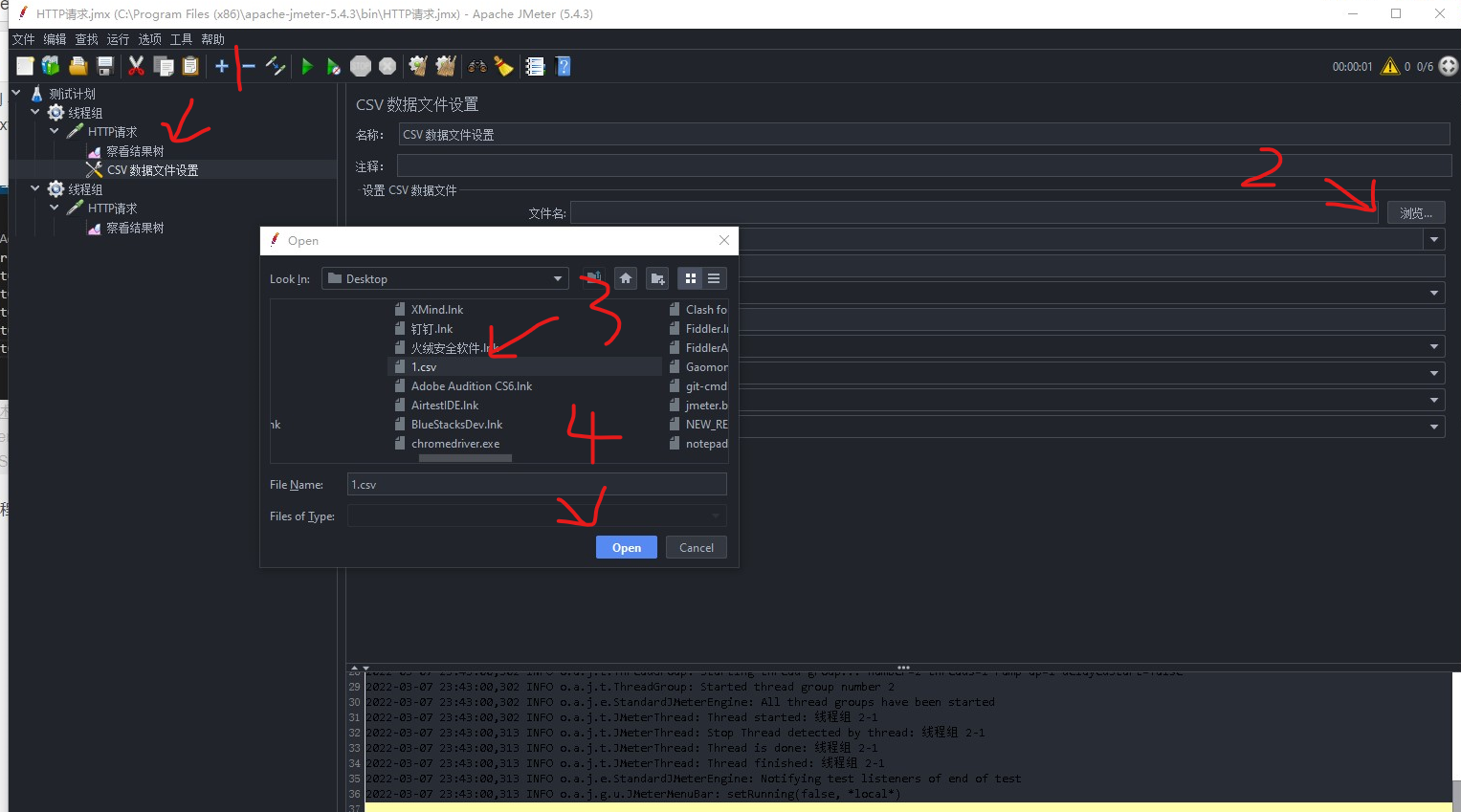Open the 帮助 menu
This screenshot has height=812, width=1461.
tap(212, 39)
